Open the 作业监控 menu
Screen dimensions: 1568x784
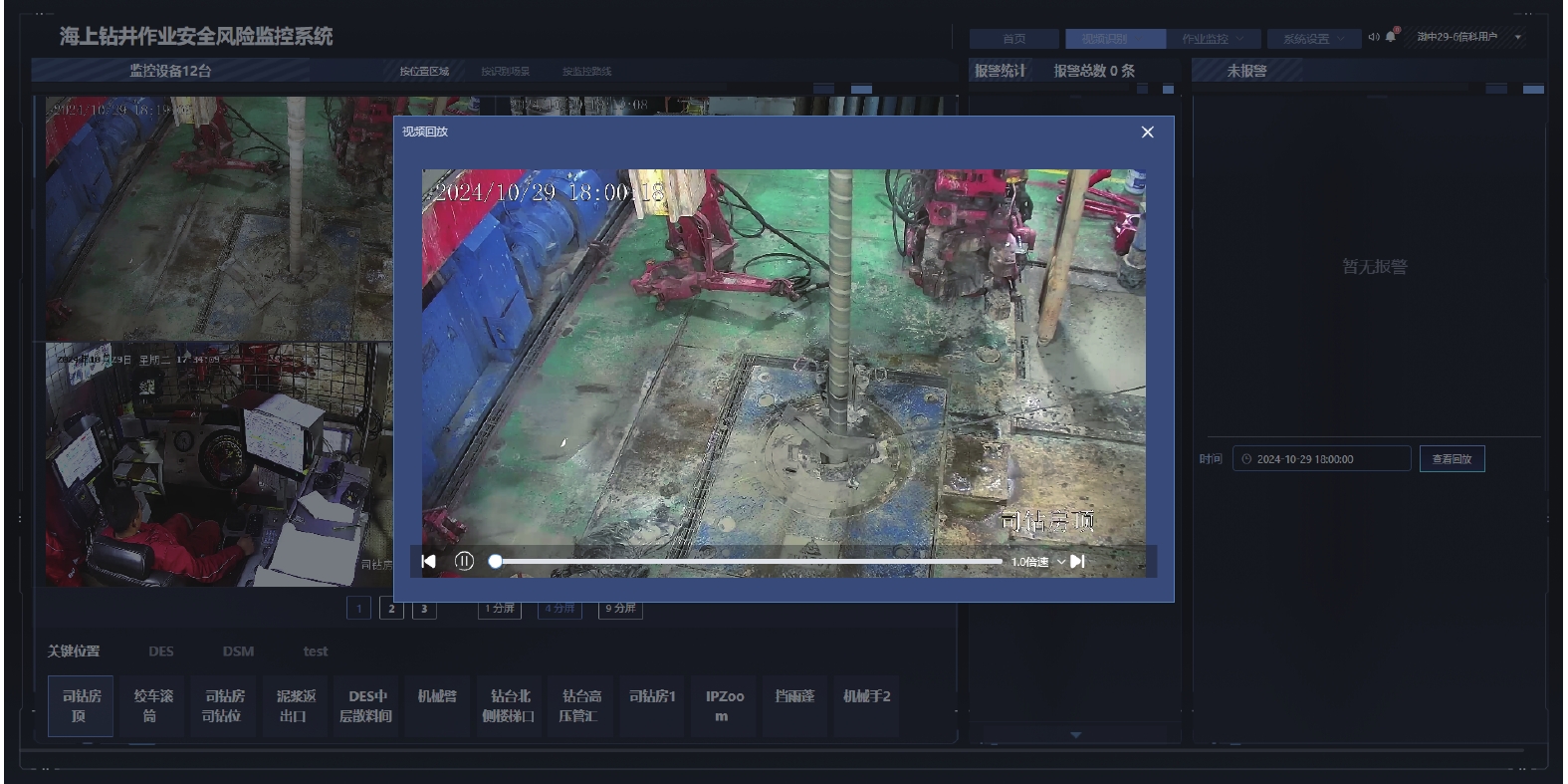(1213, 39)
